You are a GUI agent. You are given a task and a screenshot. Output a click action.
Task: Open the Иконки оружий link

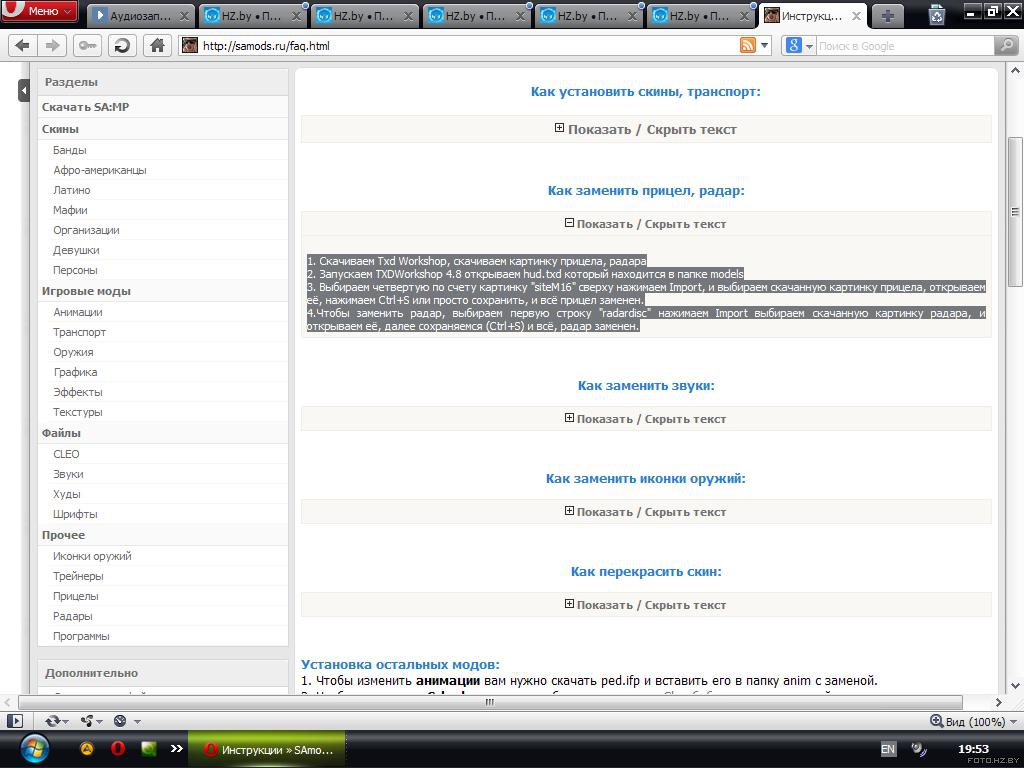pyautogui.click(x=92, y=556)
